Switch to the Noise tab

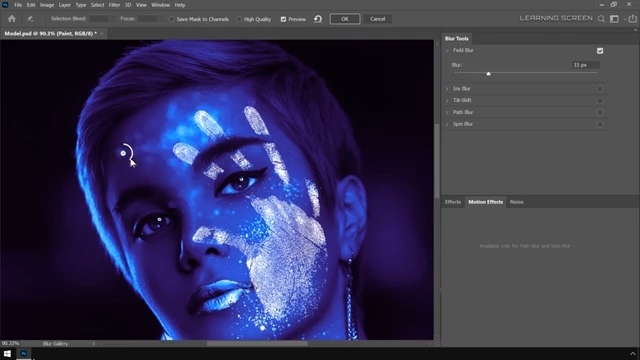point(517,202)
